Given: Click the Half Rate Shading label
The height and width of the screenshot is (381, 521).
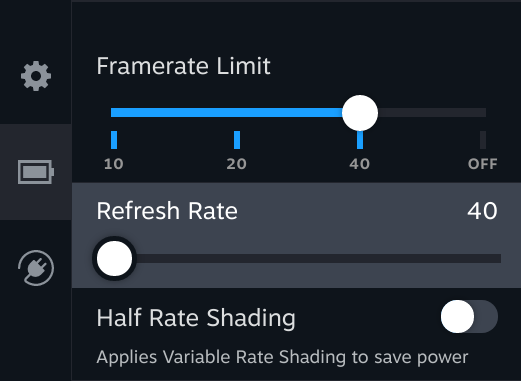Looking at the screenshot, I should point(196,318).
